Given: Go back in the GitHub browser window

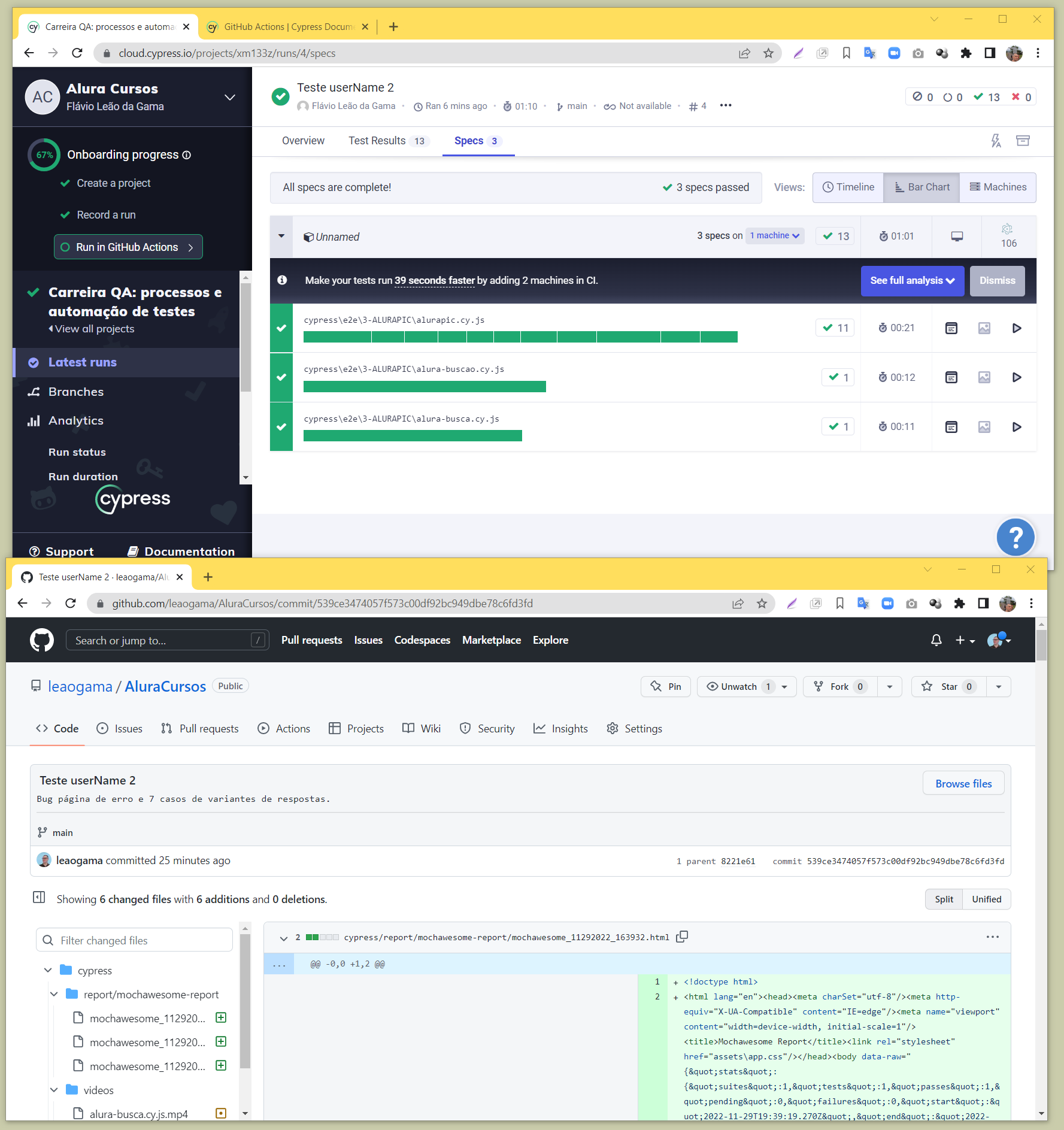Looking at the screenshot, I should click(x=23, y=604).
